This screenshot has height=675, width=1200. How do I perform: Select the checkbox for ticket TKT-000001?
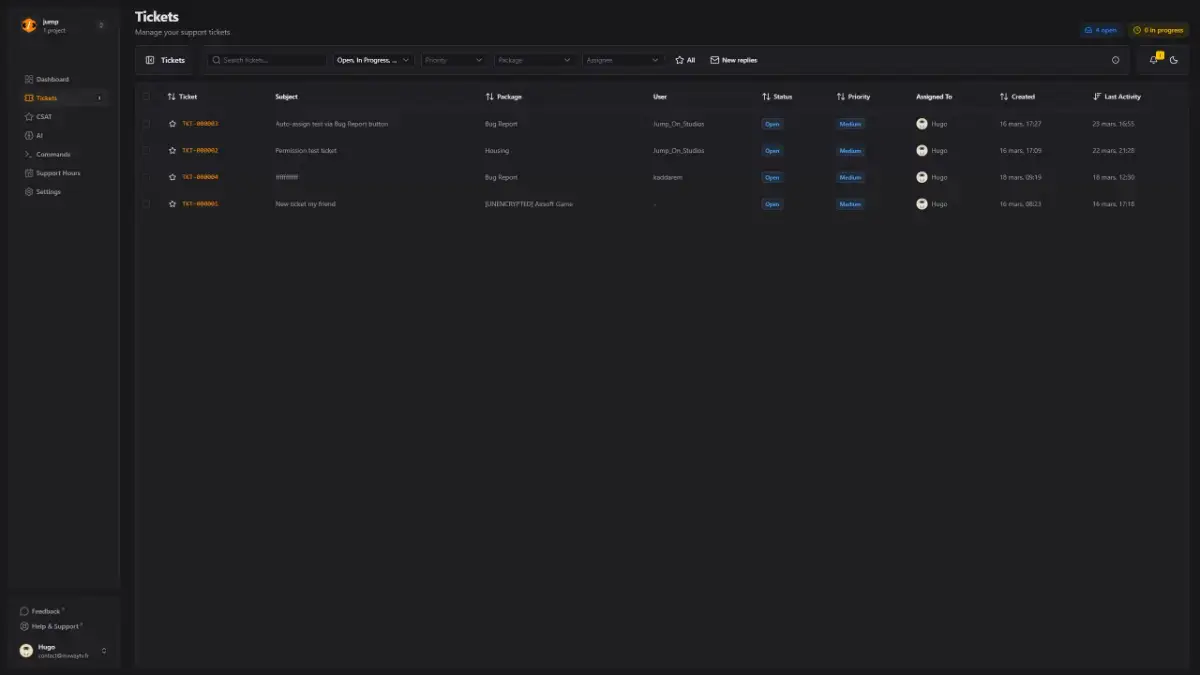[146, 204]
